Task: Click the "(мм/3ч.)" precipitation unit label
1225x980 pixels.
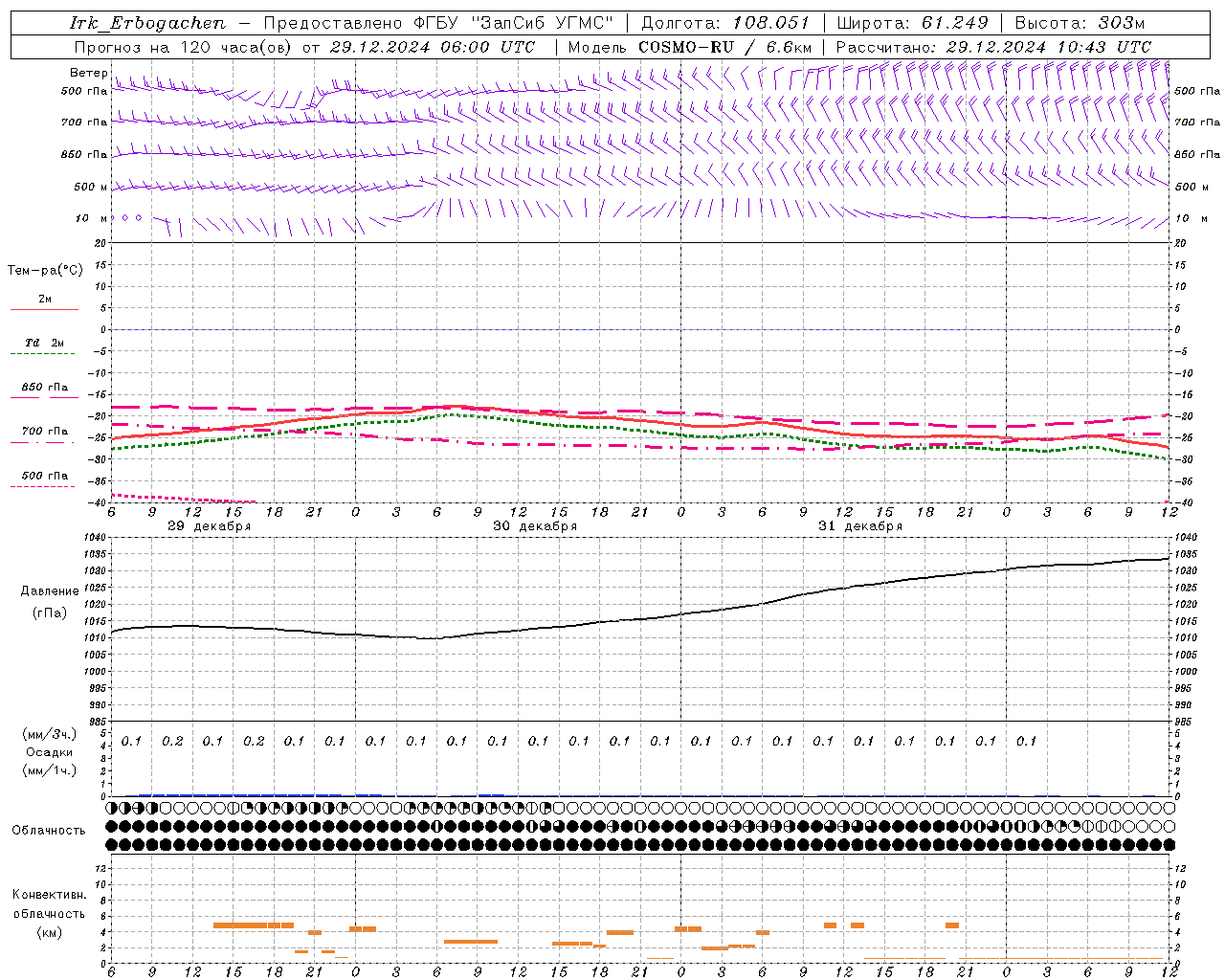Action: coord(50,734)
